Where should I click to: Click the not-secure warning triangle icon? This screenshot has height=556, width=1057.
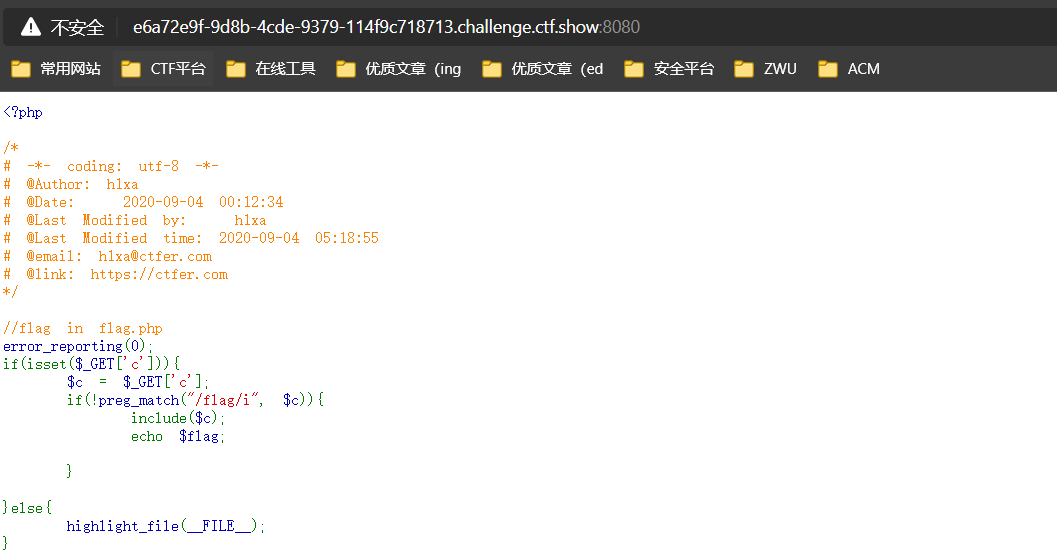[x=30, y=27]
